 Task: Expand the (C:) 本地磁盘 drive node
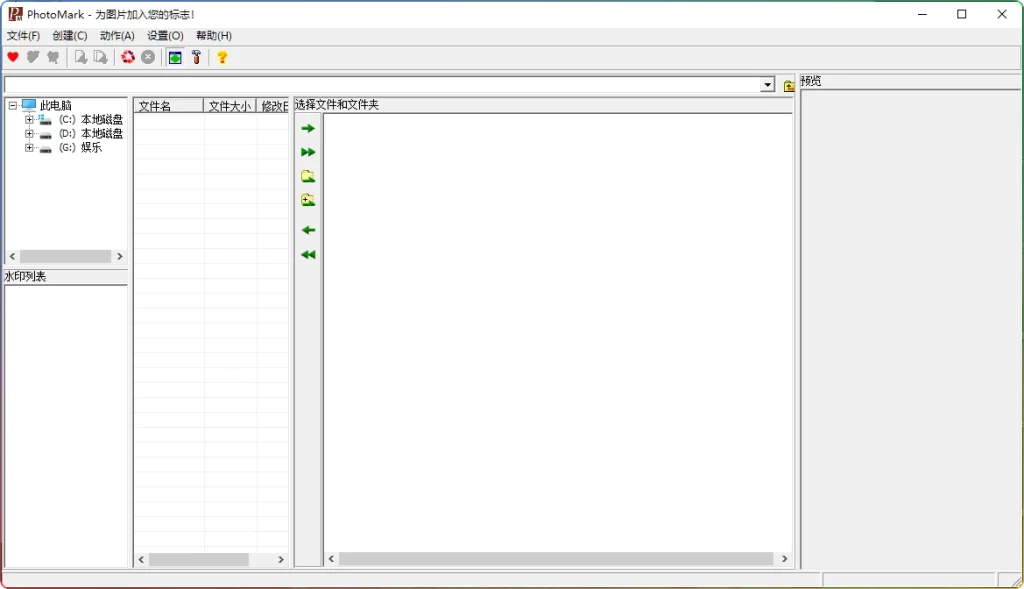[29, 120]
